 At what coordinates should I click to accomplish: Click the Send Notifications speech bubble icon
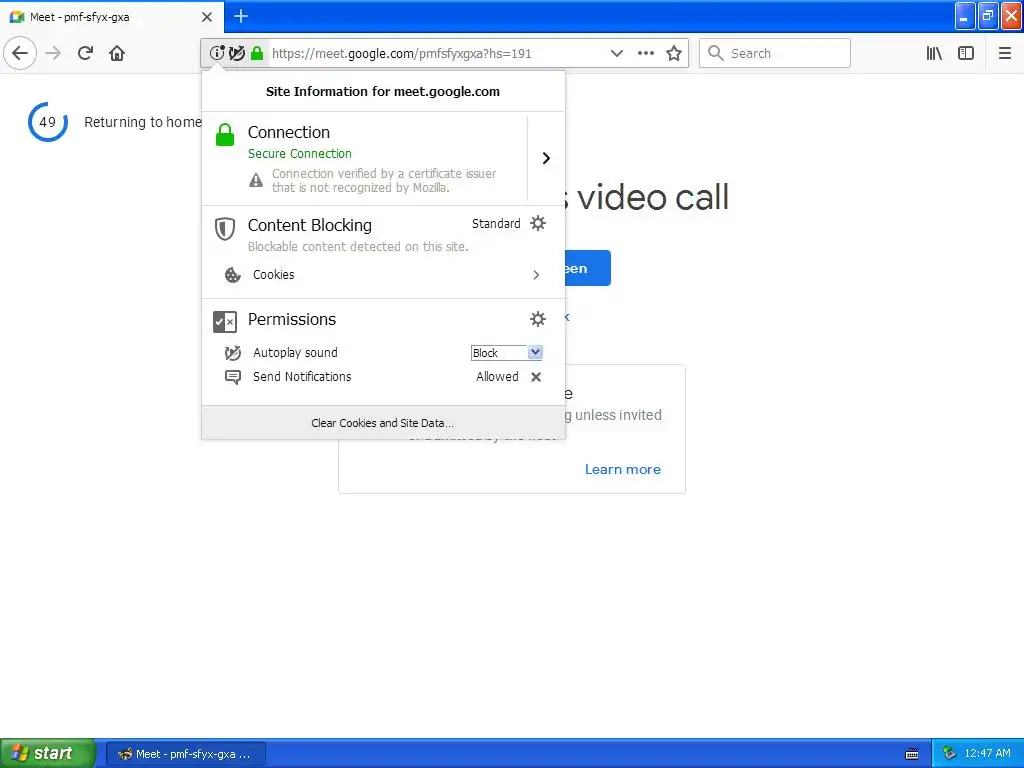pyautogui.click(x=232, y=377)
